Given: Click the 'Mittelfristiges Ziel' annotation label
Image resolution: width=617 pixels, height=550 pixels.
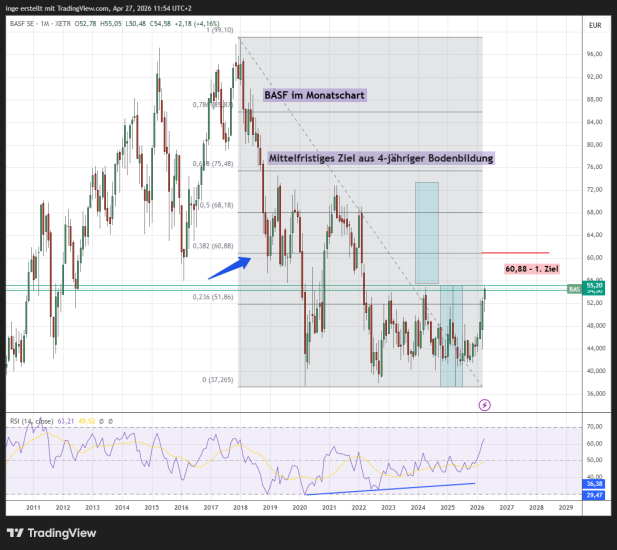Looking at the screenshot, I should pyautogui.click(x=380, y=158).
